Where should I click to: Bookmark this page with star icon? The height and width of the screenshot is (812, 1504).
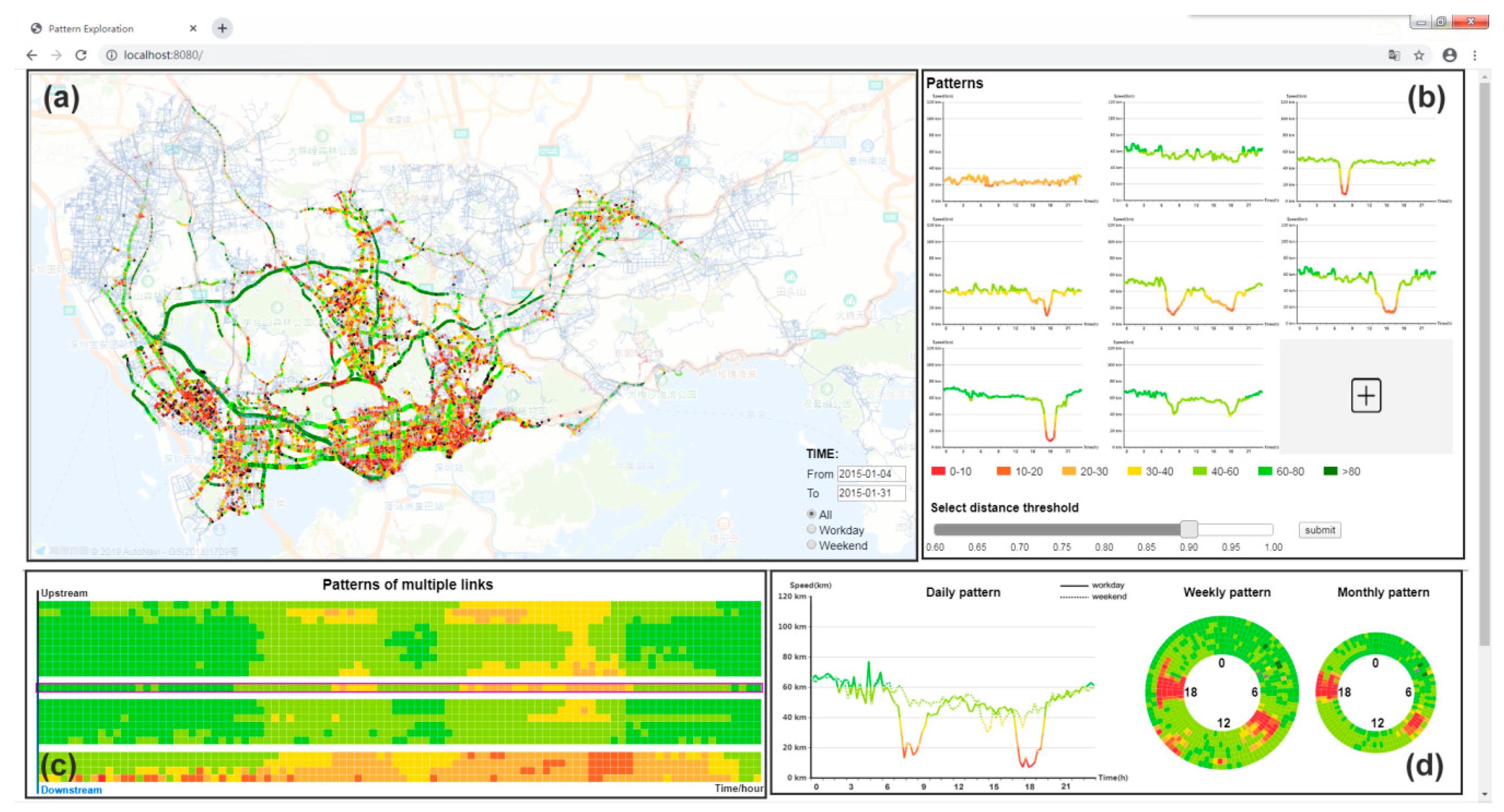pos(1419,55)
